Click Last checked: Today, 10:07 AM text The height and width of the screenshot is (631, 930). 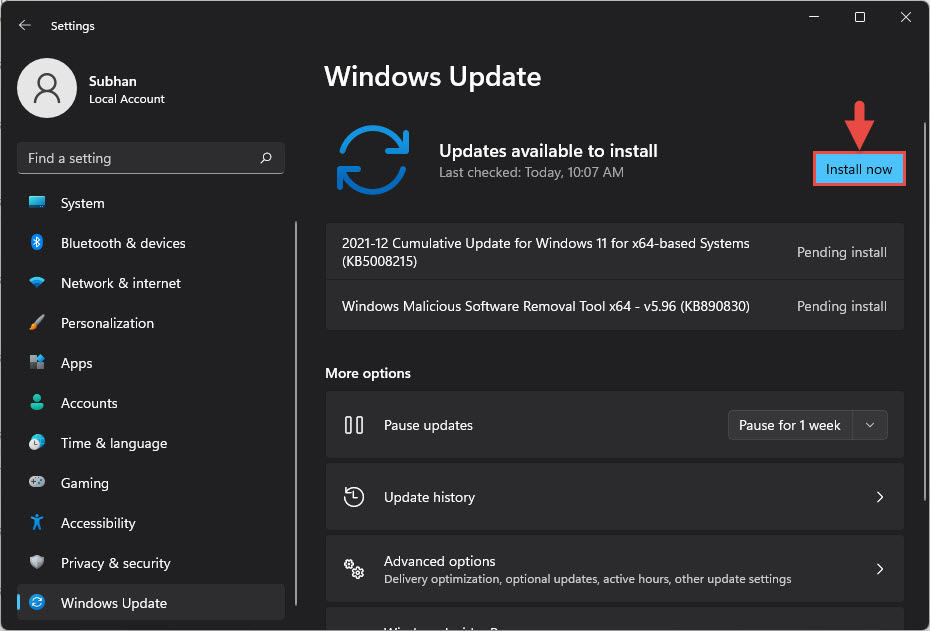pyautogui.click(x=531, y=173)
